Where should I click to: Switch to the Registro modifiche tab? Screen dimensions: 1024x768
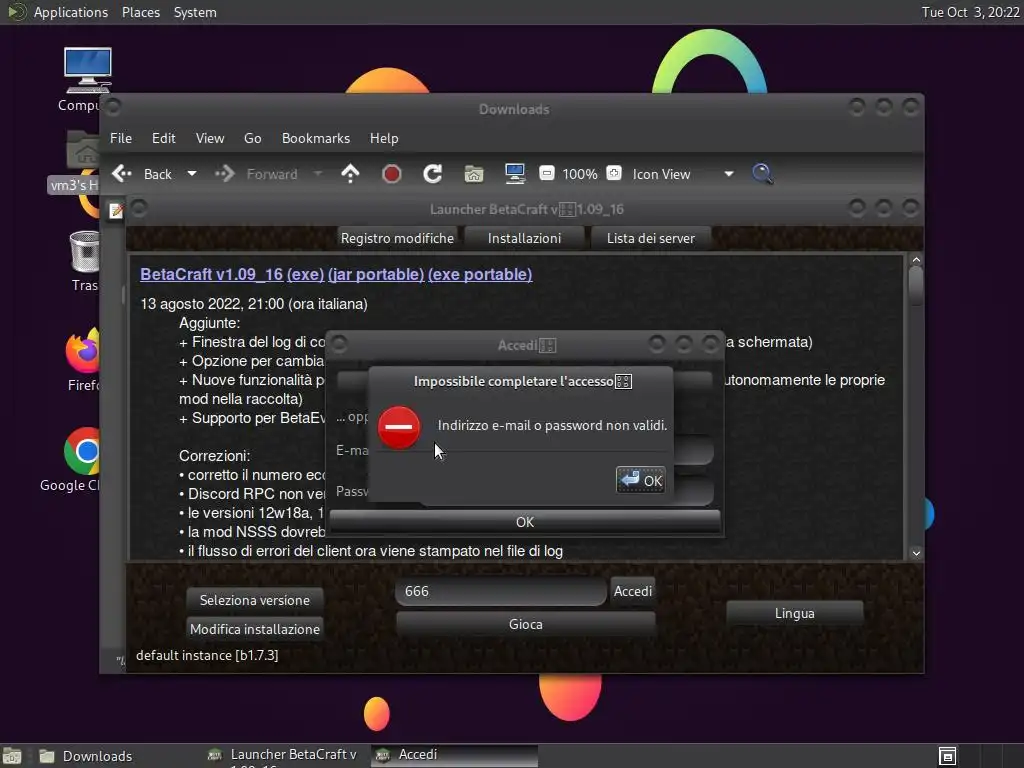click(x=397, y=238)
